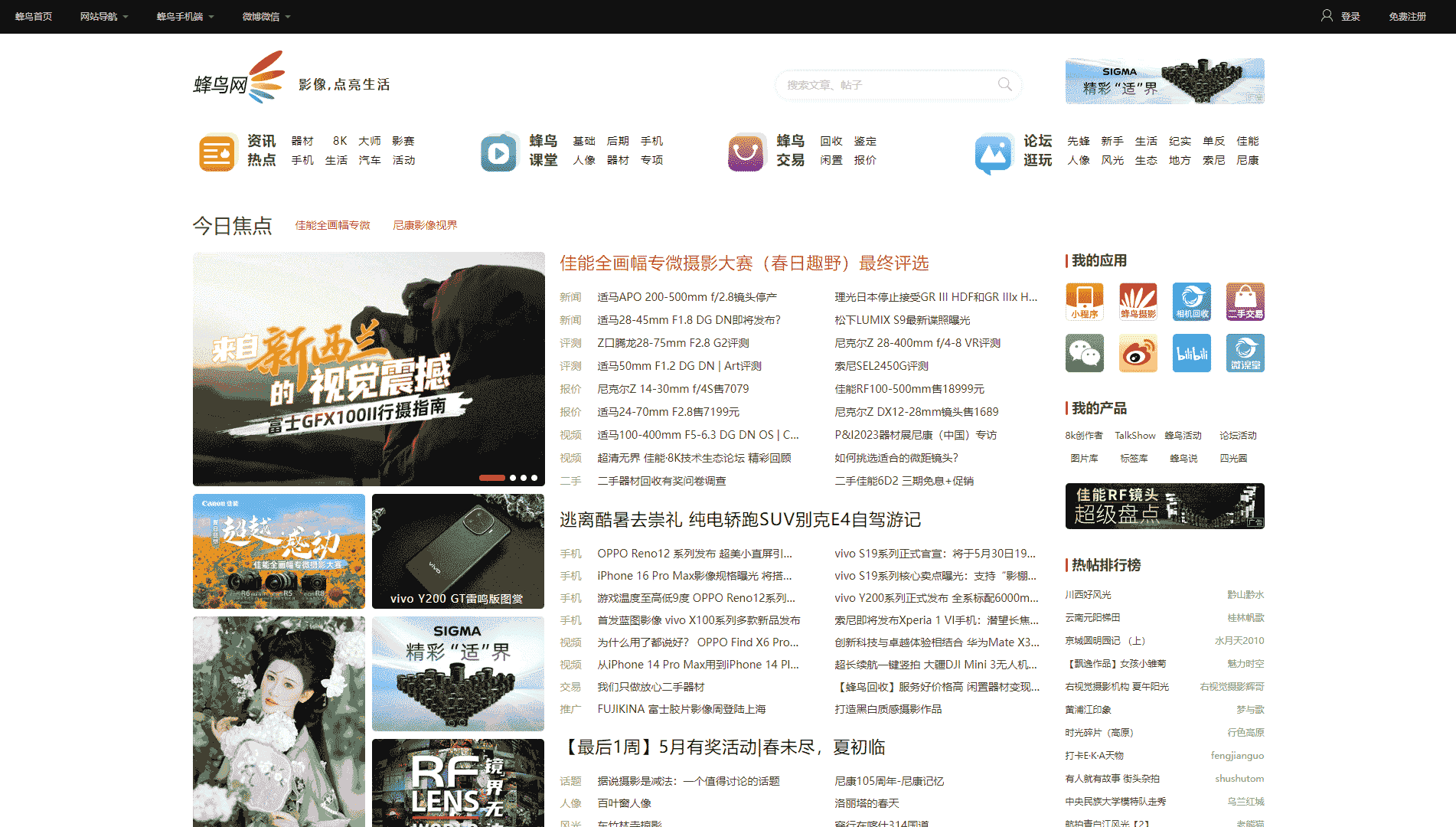
Task: Open the bilibili icon in 我的应用
Action: [1191, 353]
